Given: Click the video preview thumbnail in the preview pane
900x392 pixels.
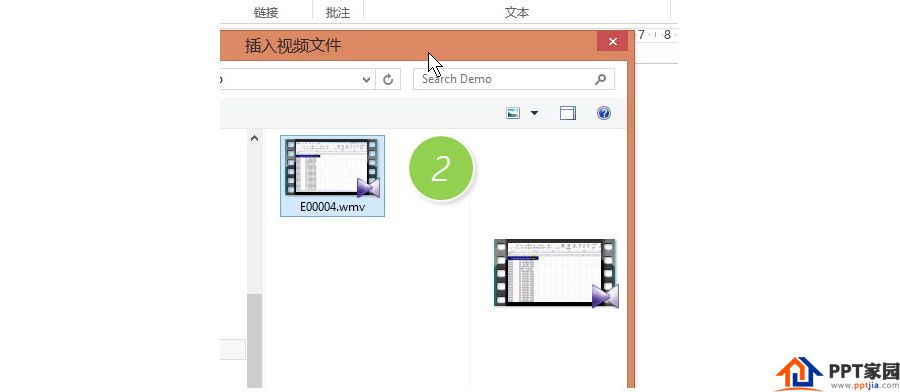Looking at the screenshot, I should coord(556,273).
